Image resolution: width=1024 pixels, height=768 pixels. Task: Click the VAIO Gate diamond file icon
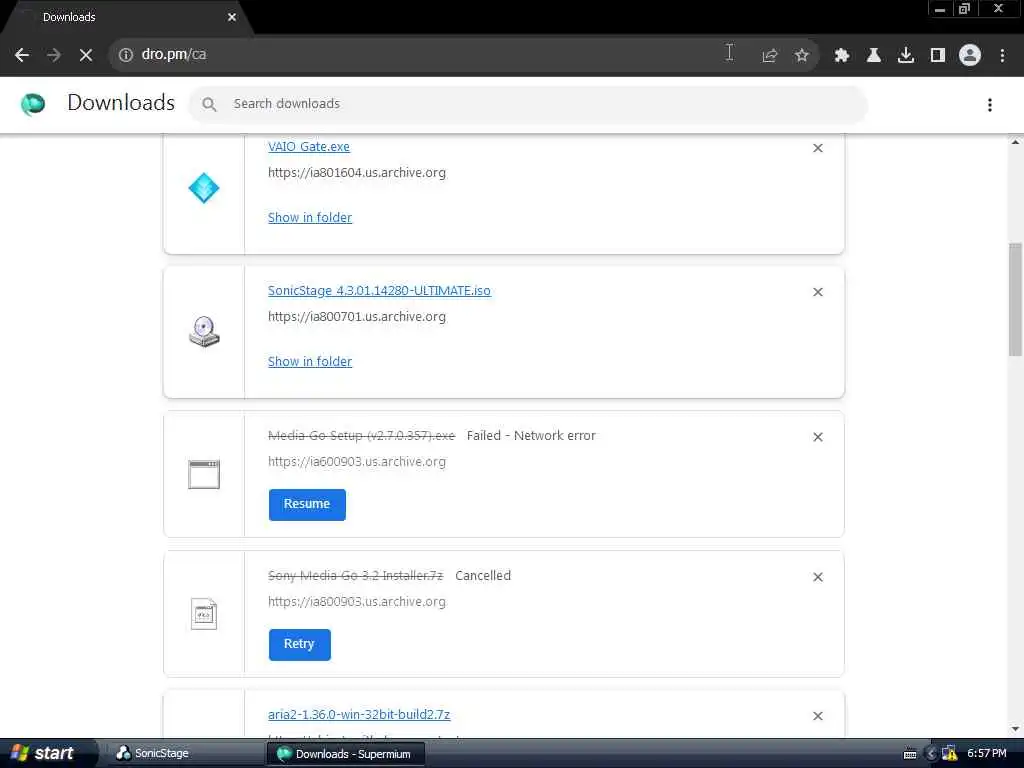point(204,188)
